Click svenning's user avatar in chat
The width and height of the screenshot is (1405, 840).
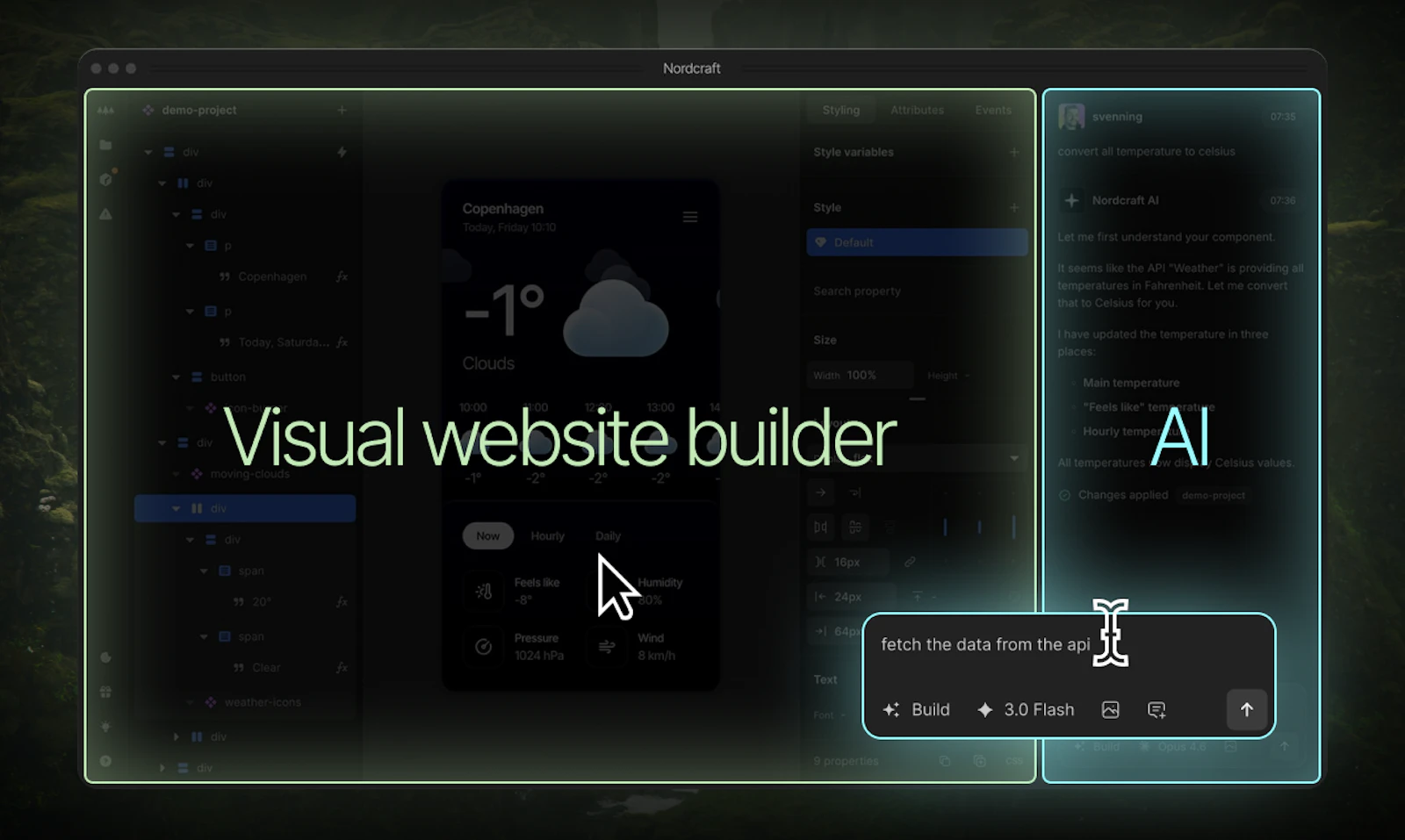(x=1071, y=116)
